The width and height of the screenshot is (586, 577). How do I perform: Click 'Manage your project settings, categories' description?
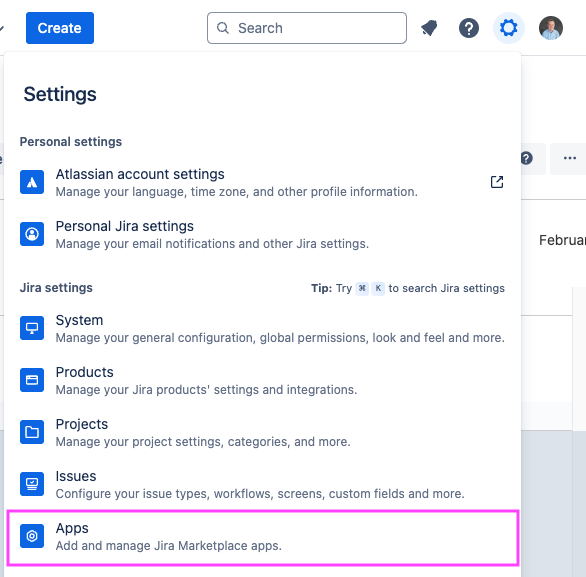point(203,442)
